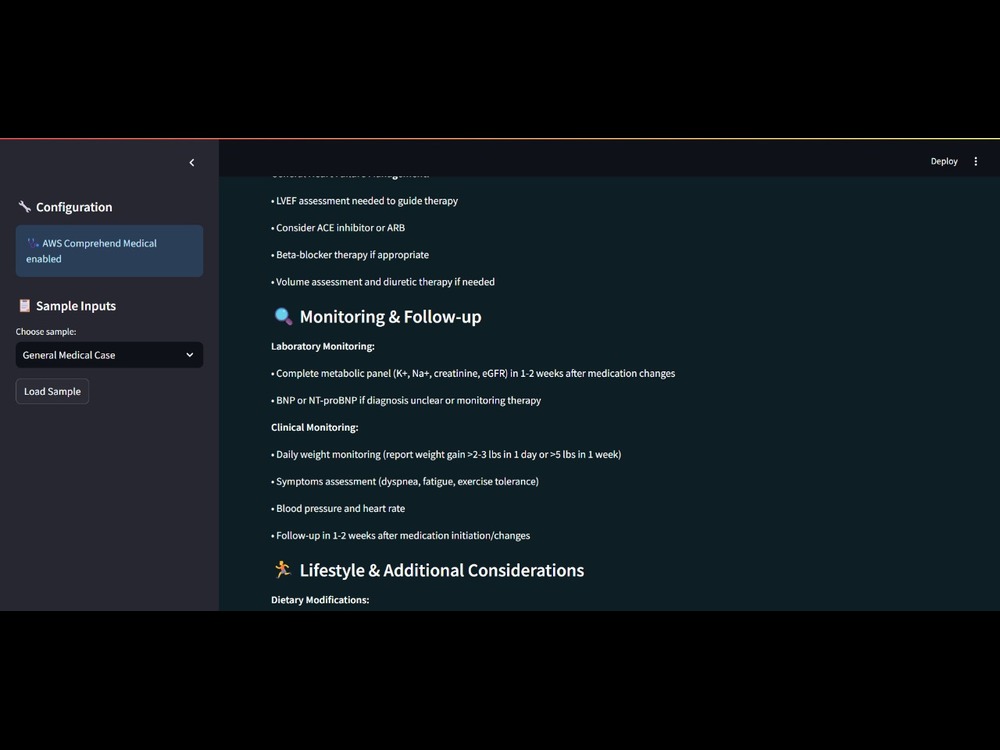Click the clipboard icon beside Sample Inputs
This screenshot has width=1000, height=750.
(x=25, y=305)
